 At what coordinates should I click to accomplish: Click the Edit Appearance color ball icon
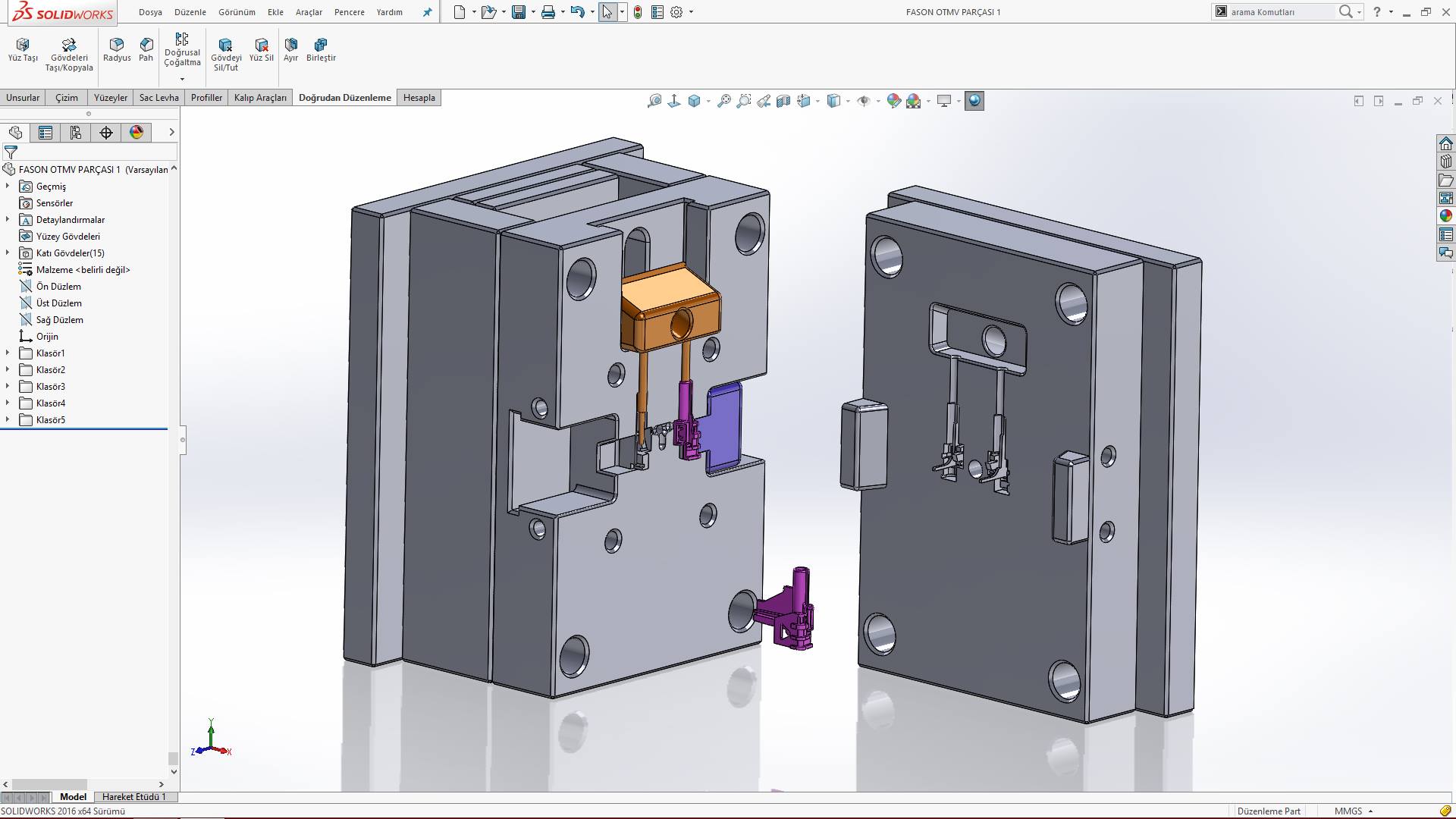coord(894,101)
